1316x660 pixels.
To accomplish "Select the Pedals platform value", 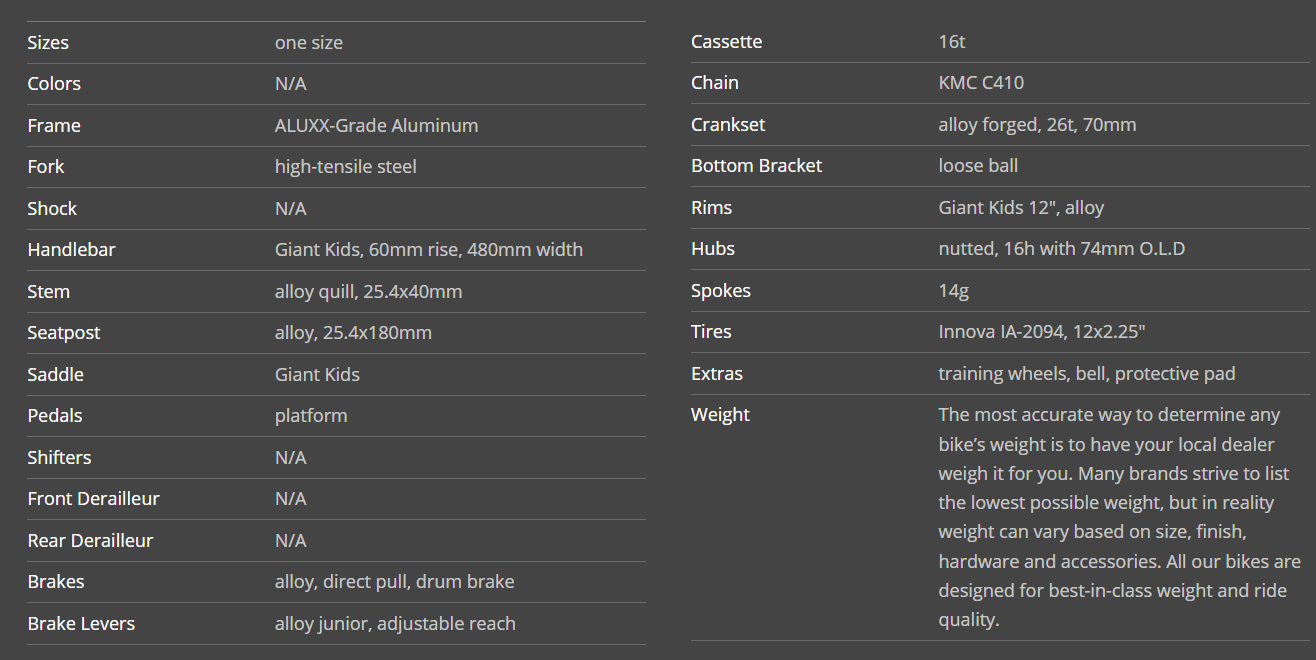I will pos(311,416).
